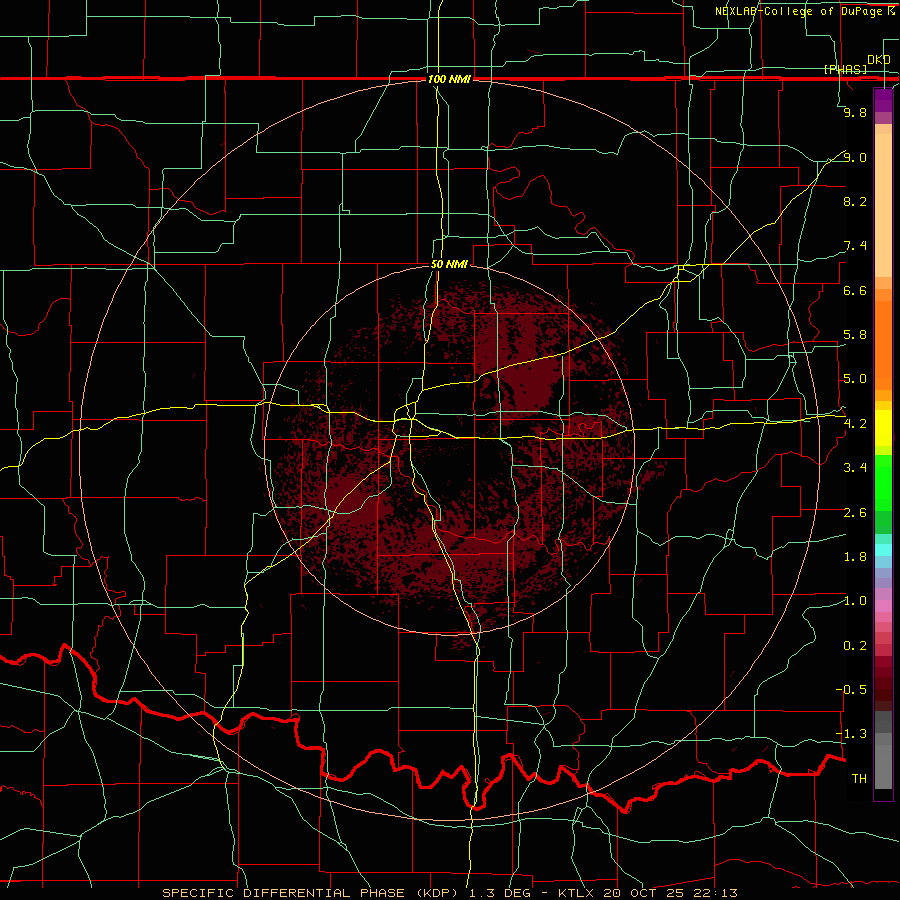Click the cyan segment near 1.8
The width and height of the screenshot is (900, 900).
pyautogui.click(x=883, y=550)
